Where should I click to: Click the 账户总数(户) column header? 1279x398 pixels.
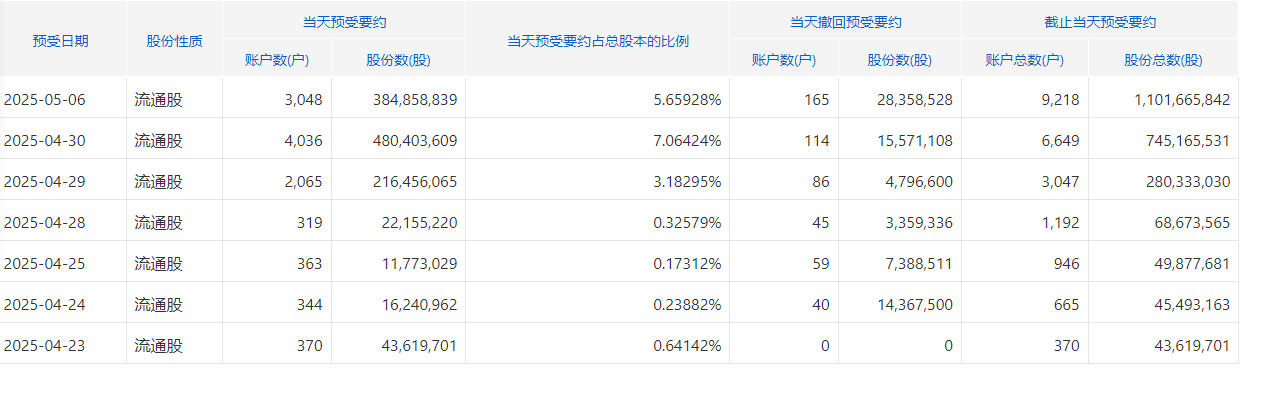pos(1025,60)
